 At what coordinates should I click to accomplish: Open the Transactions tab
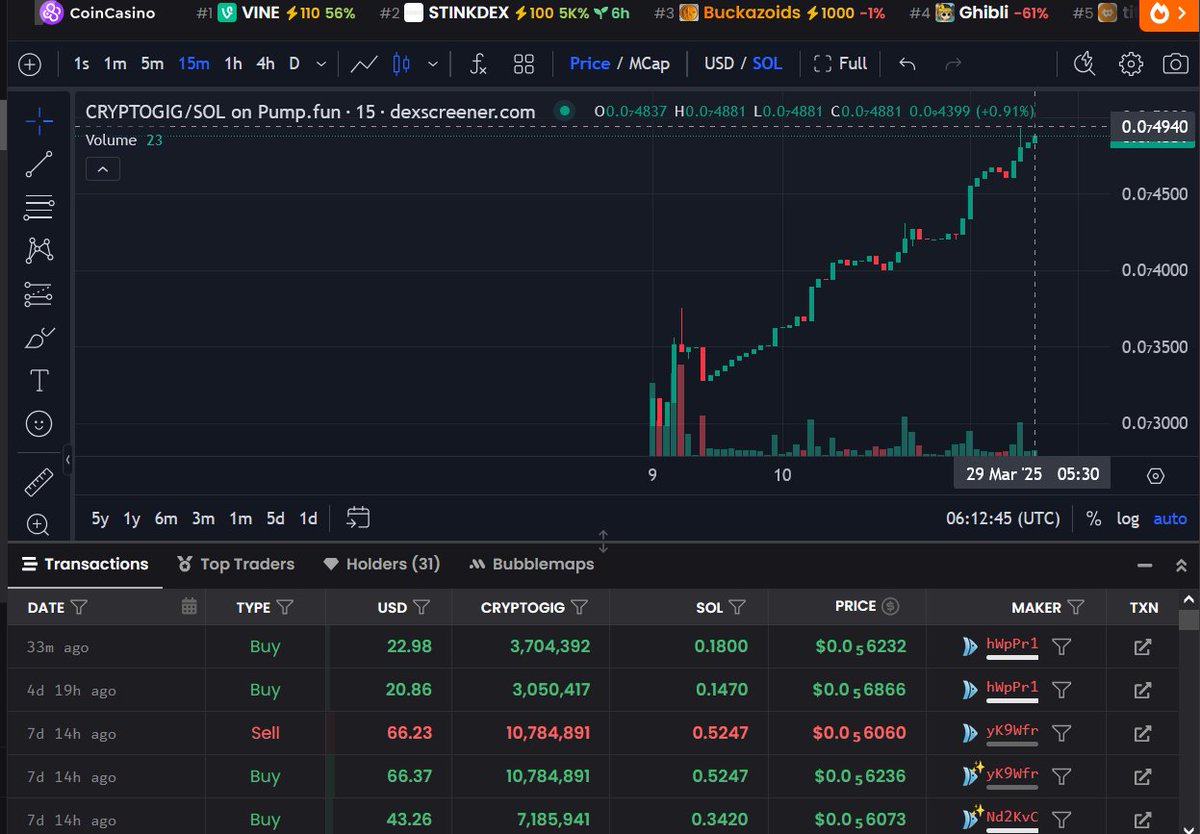coord(85,564)
